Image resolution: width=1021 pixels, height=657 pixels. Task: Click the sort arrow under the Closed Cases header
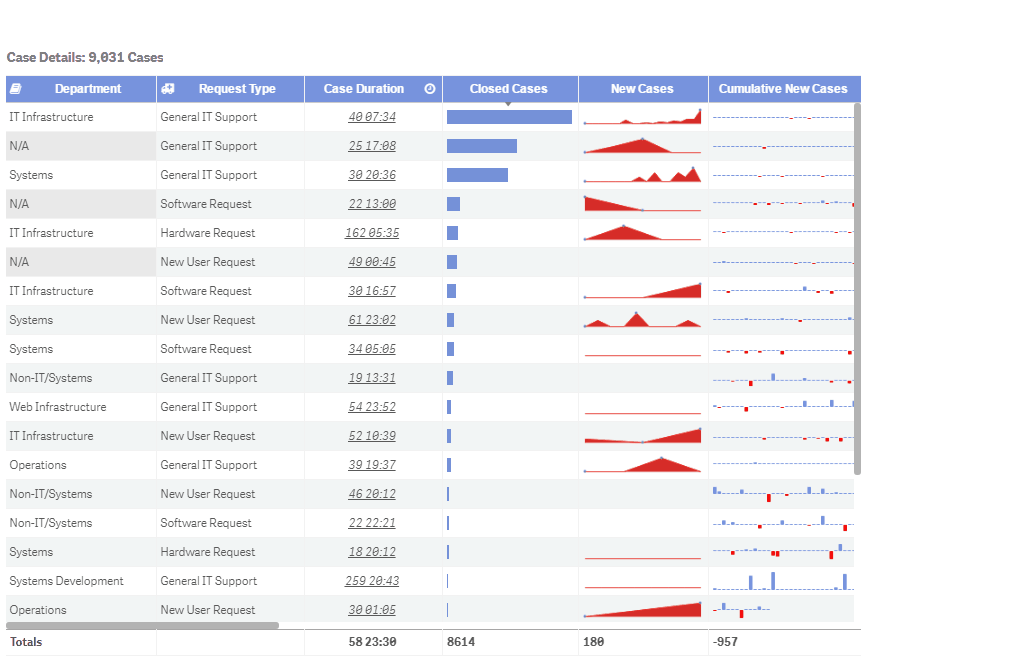[508, 104]
